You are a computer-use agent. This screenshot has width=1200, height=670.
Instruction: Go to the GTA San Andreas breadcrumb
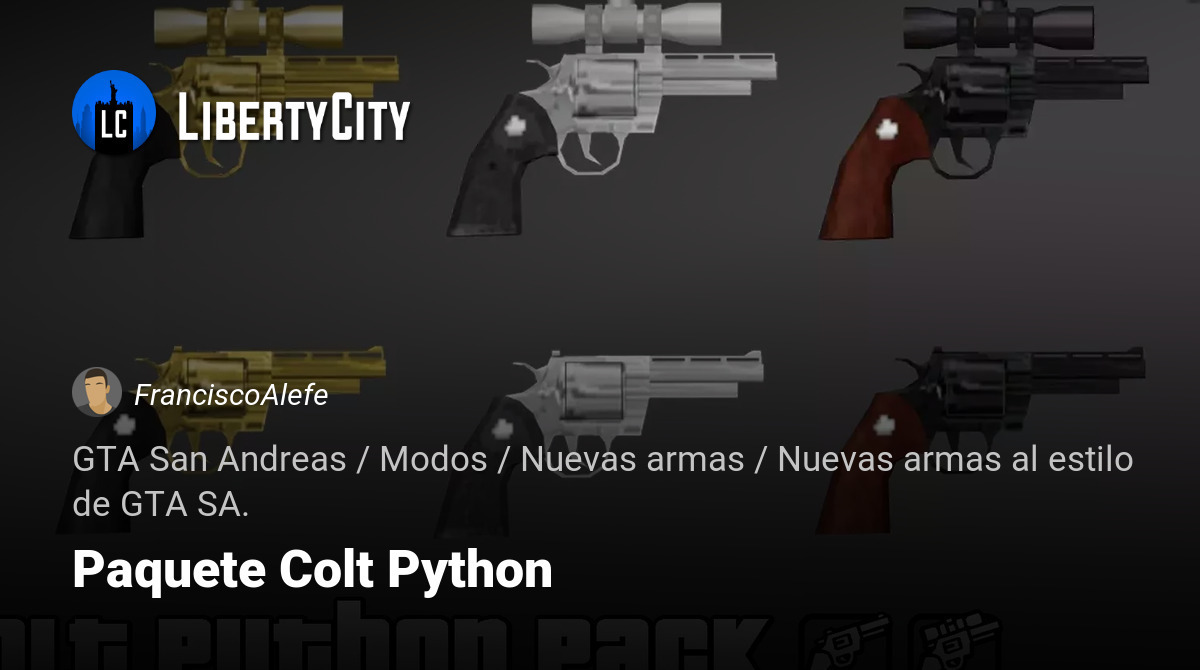[209, 460]
